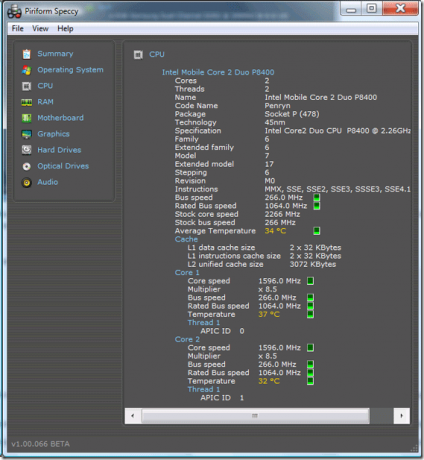This screenshot has width=424, height=460.
Task: Open the Summary section icon
Action: click(27, 54)
